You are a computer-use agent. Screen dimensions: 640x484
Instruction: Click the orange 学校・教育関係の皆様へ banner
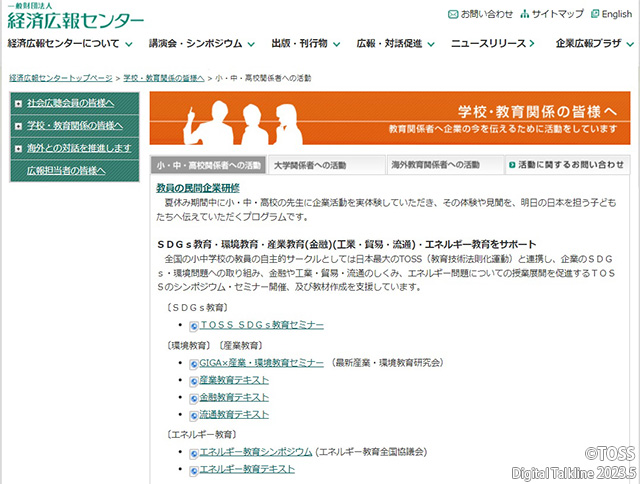(x=390, y=118)
